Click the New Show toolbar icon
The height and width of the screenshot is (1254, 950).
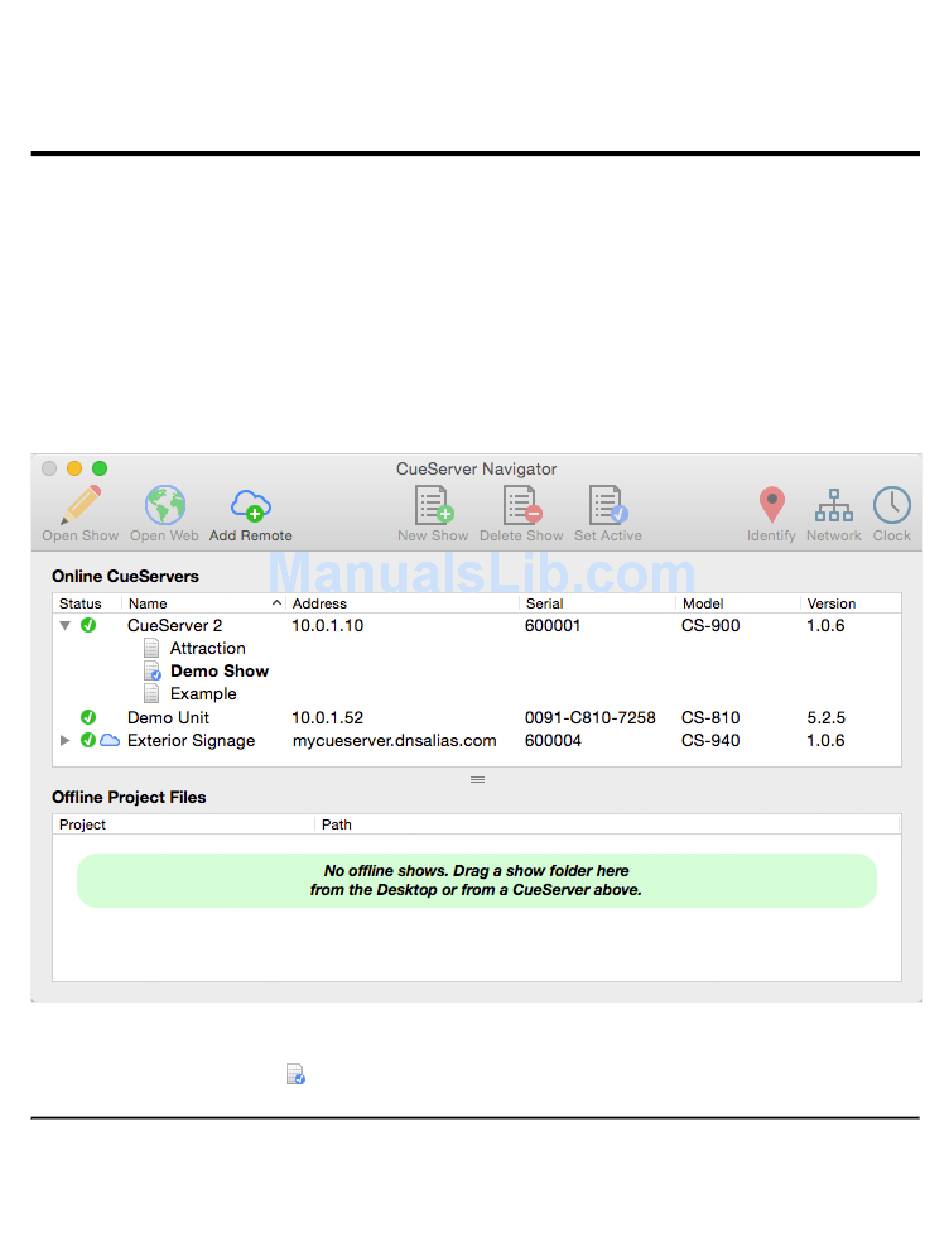(x=433, y=505)
